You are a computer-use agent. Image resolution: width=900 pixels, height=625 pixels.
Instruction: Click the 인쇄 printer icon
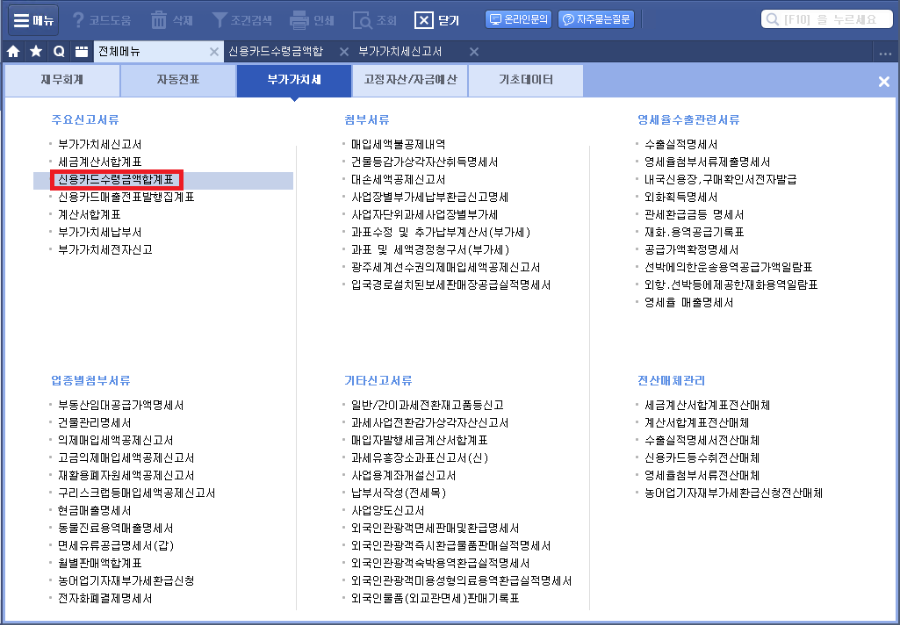[299, 20]
